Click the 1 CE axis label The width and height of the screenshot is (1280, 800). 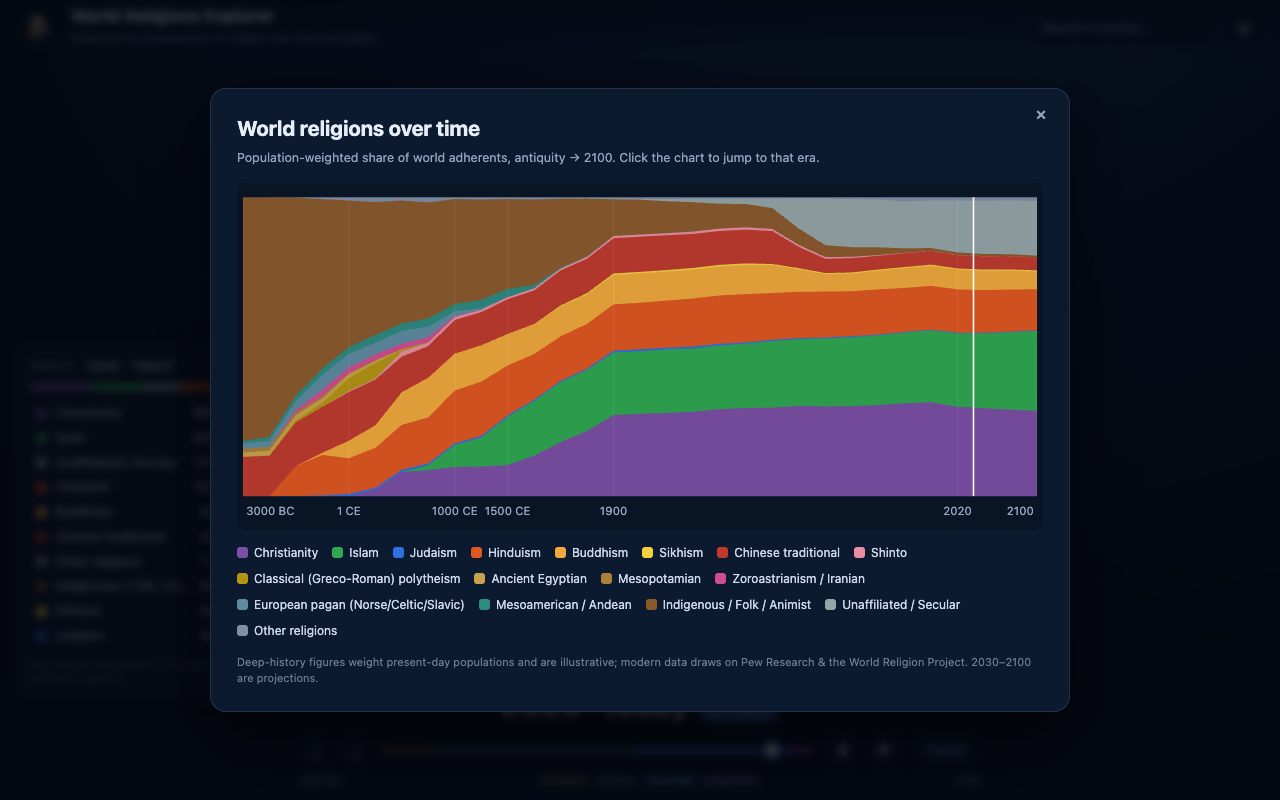coord(348,511)
